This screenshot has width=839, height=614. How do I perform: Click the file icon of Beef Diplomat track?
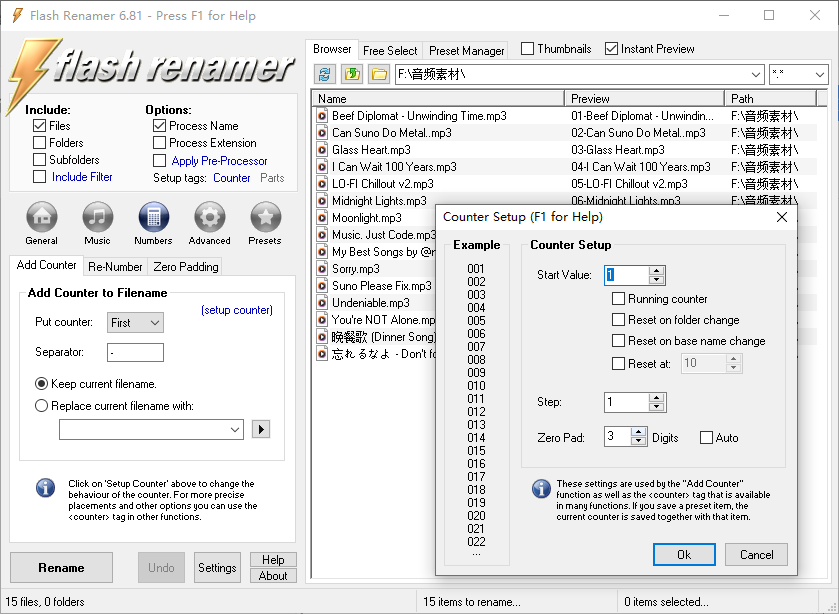[x=322, y=116]
